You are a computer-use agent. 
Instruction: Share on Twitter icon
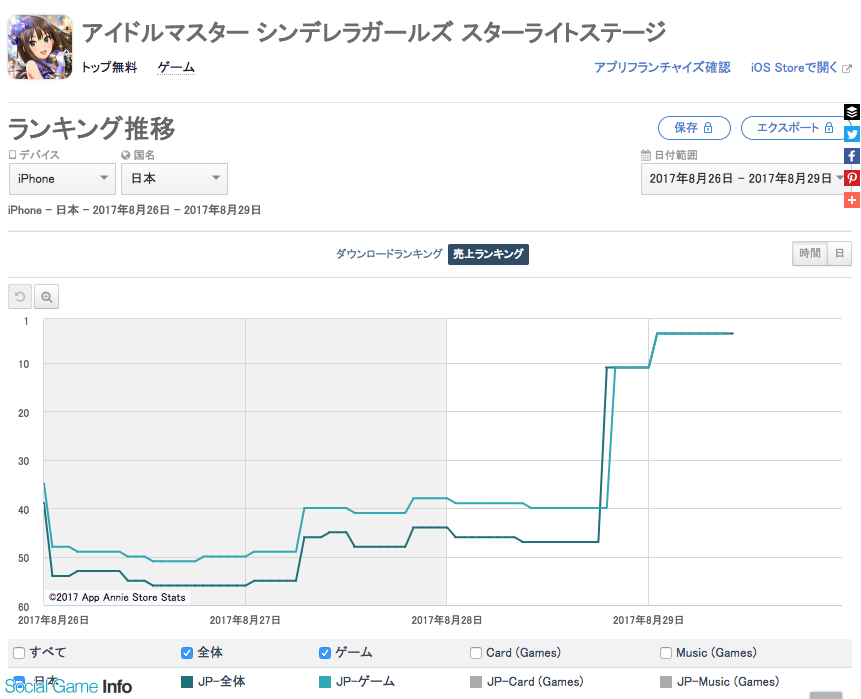tap(852, 134)
